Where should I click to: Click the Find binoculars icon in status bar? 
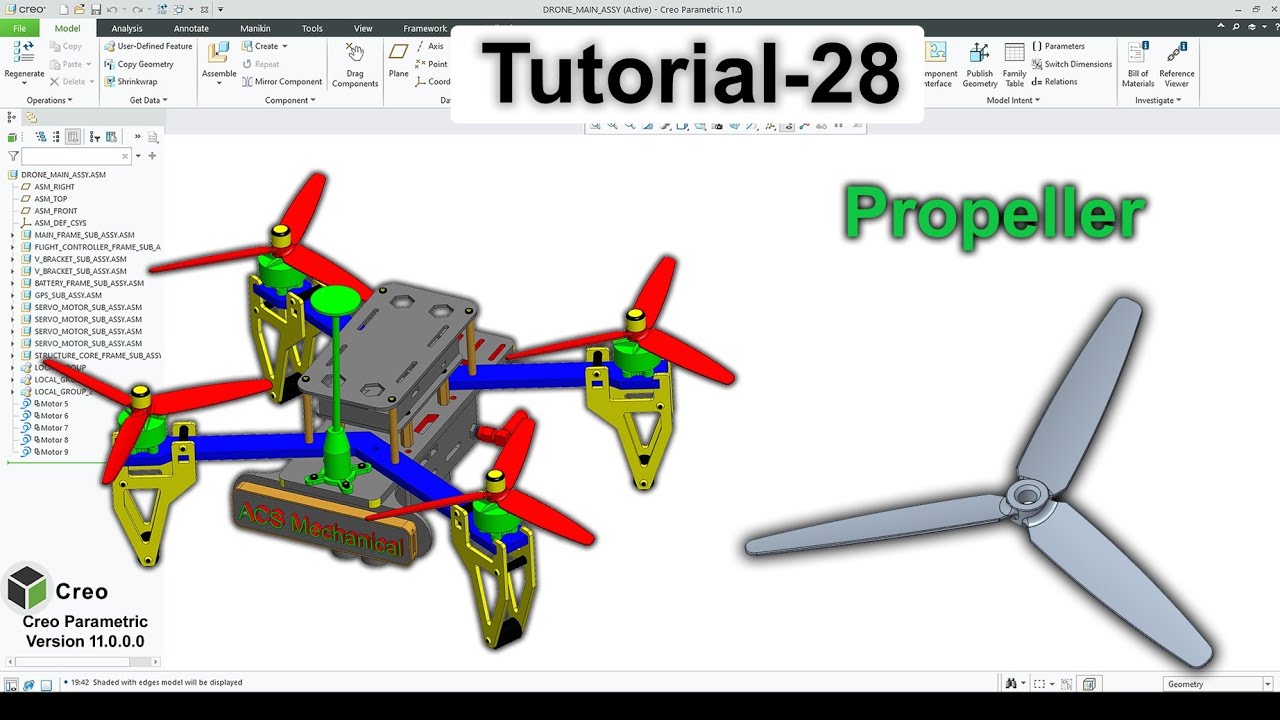point(1011,684)
